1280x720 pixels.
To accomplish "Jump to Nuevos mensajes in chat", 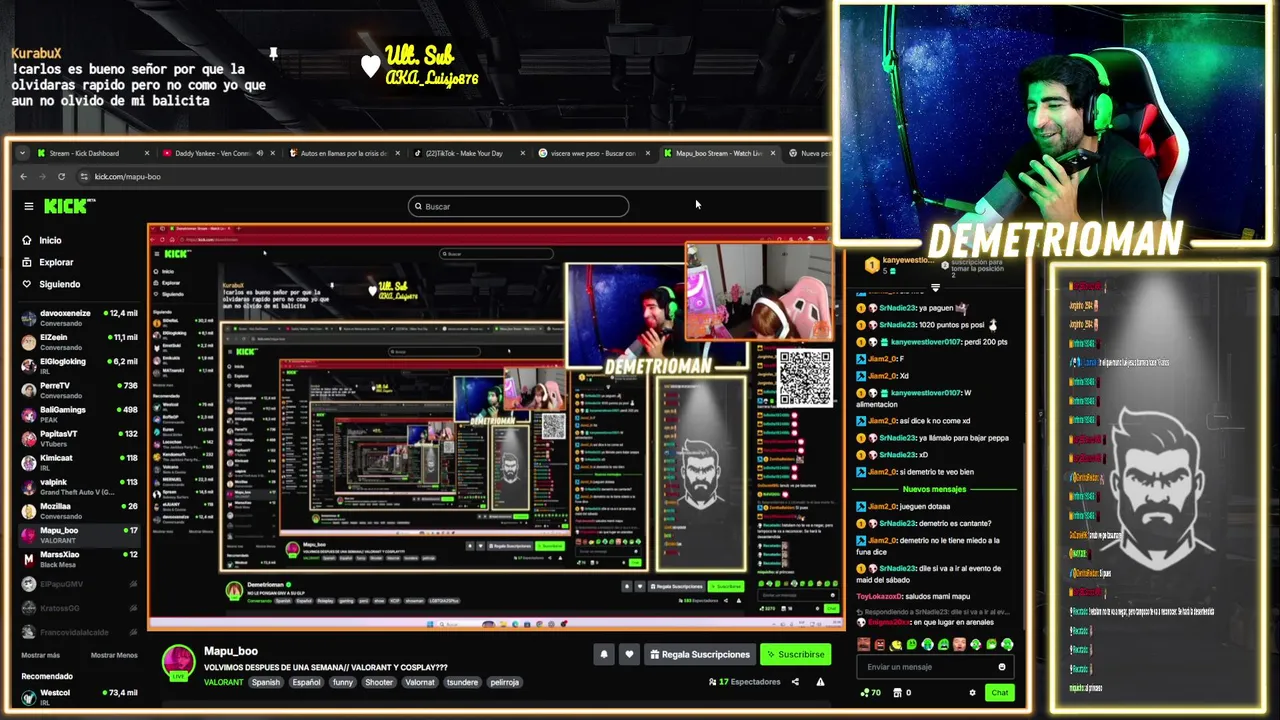I will tap(934, 489).
